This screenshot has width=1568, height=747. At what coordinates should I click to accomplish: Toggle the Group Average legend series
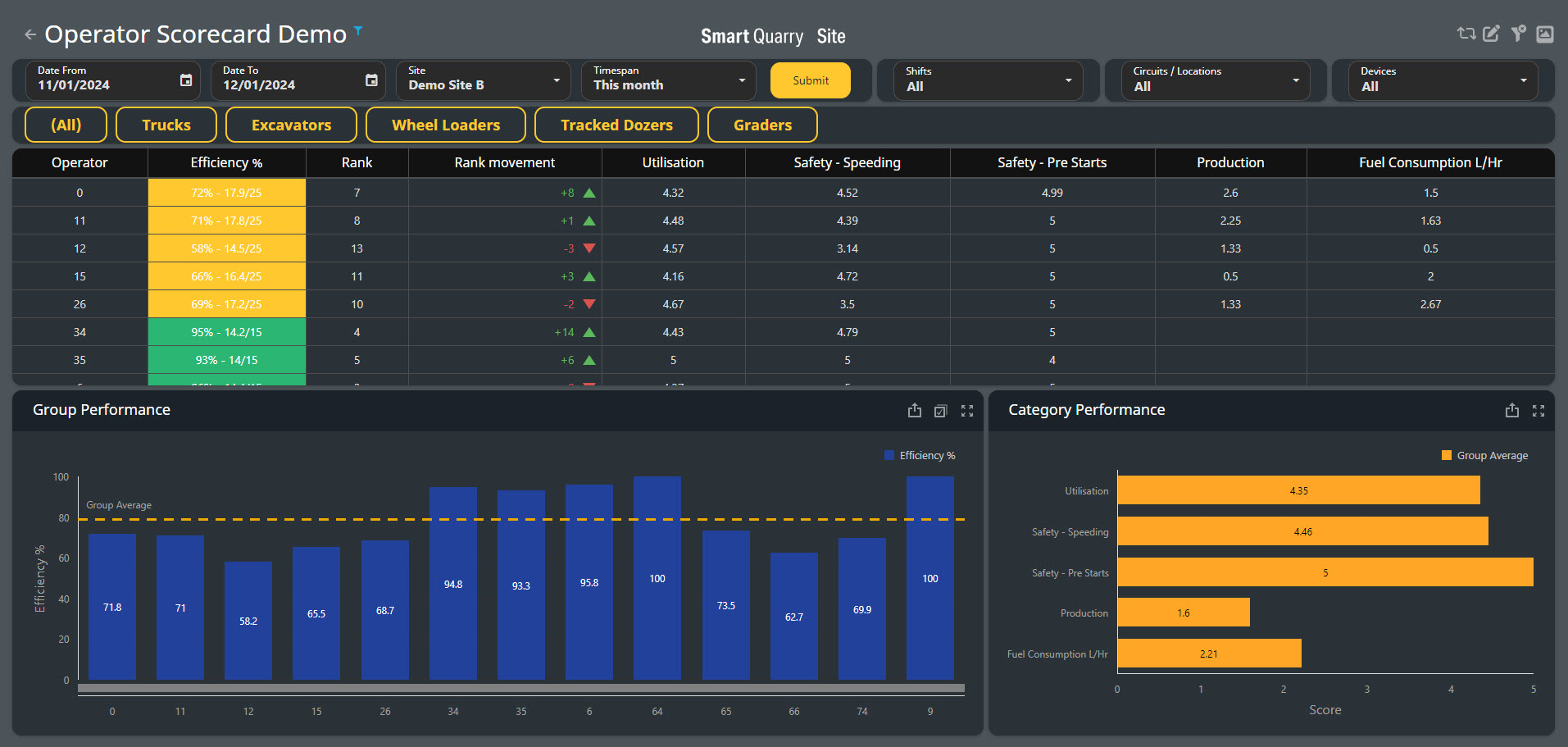[1484, 456]
